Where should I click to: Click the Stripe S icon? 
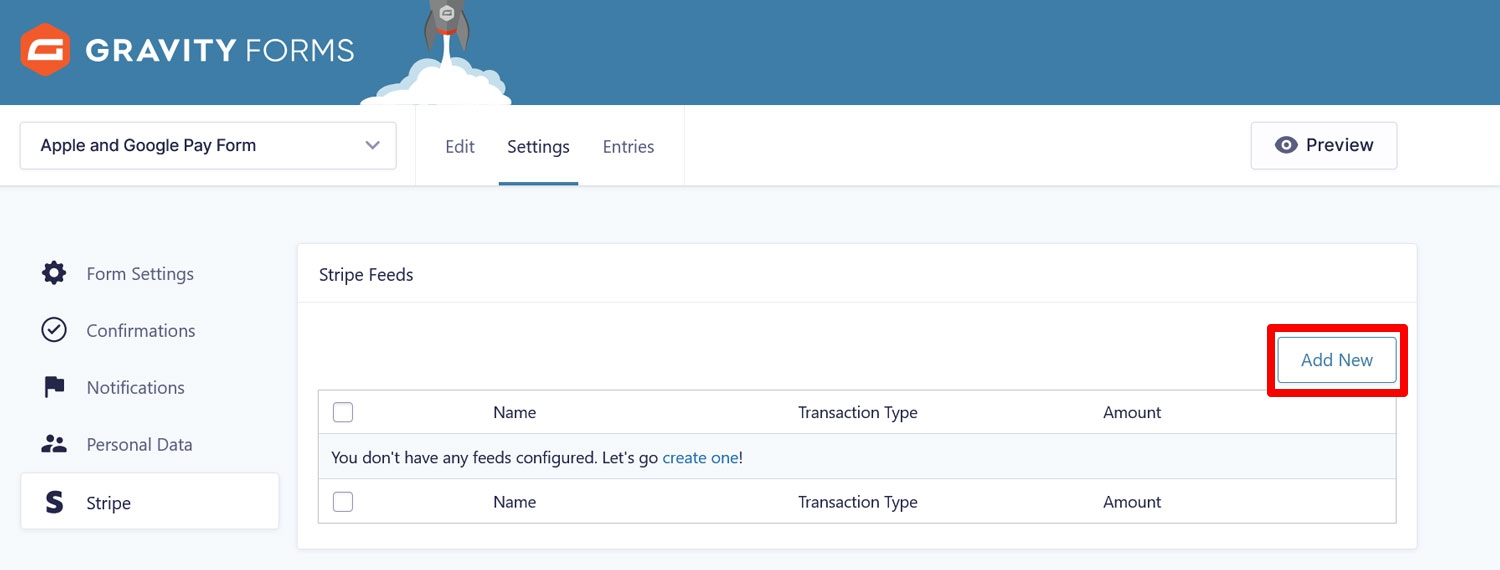(54, 502)
